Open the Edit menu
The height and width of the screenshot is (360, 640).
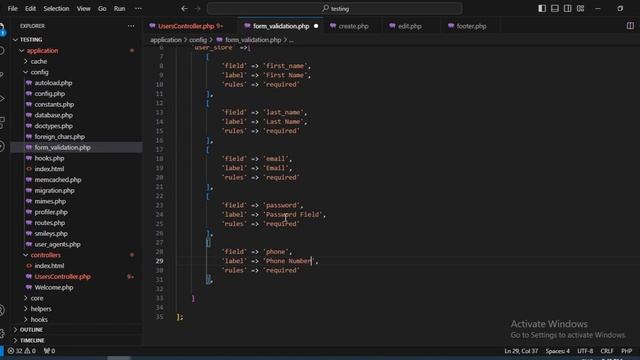30,8
